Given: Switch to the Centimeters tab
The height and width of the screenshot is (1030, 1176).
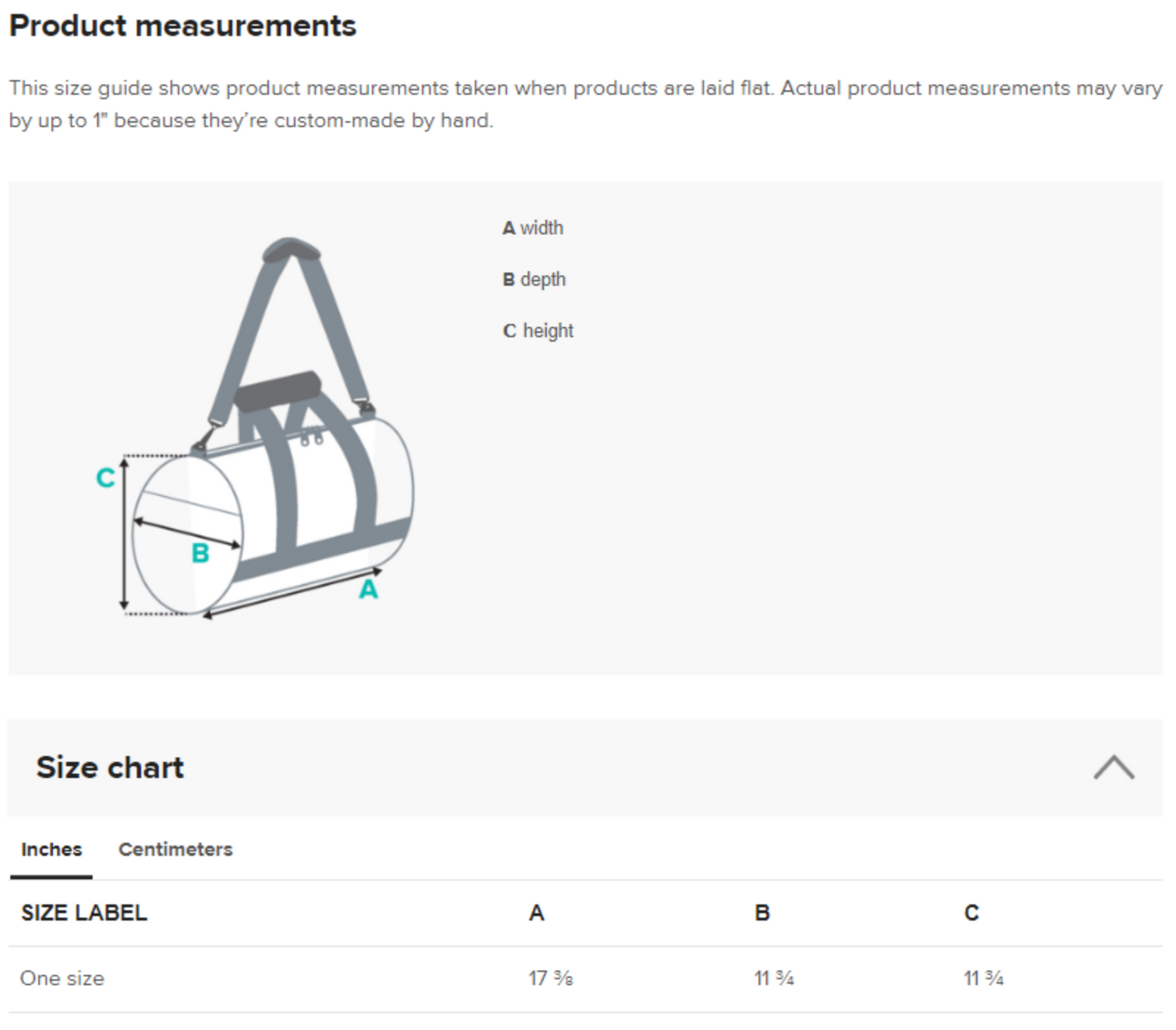Looking at the screenshot, I should [175, 849].
